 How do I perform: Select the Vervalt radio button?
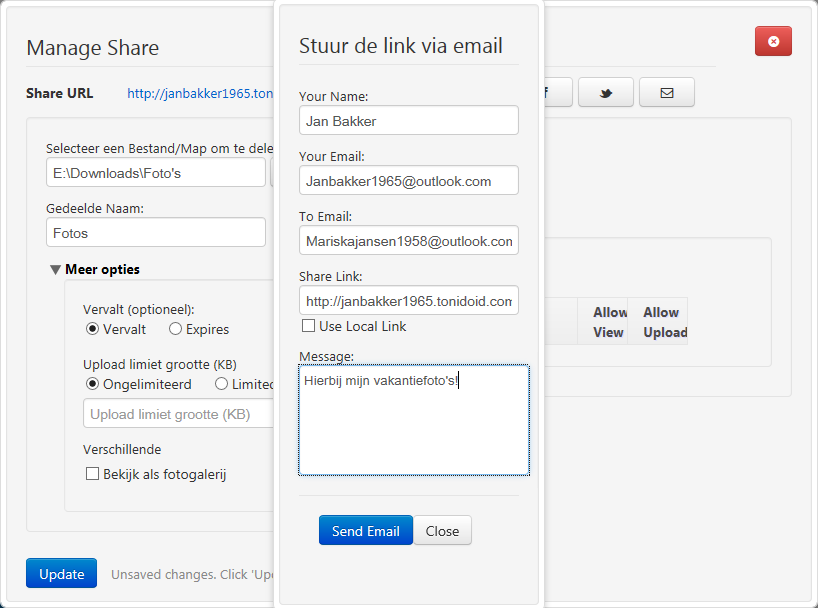pyautogui.click(x=92, y=329)
